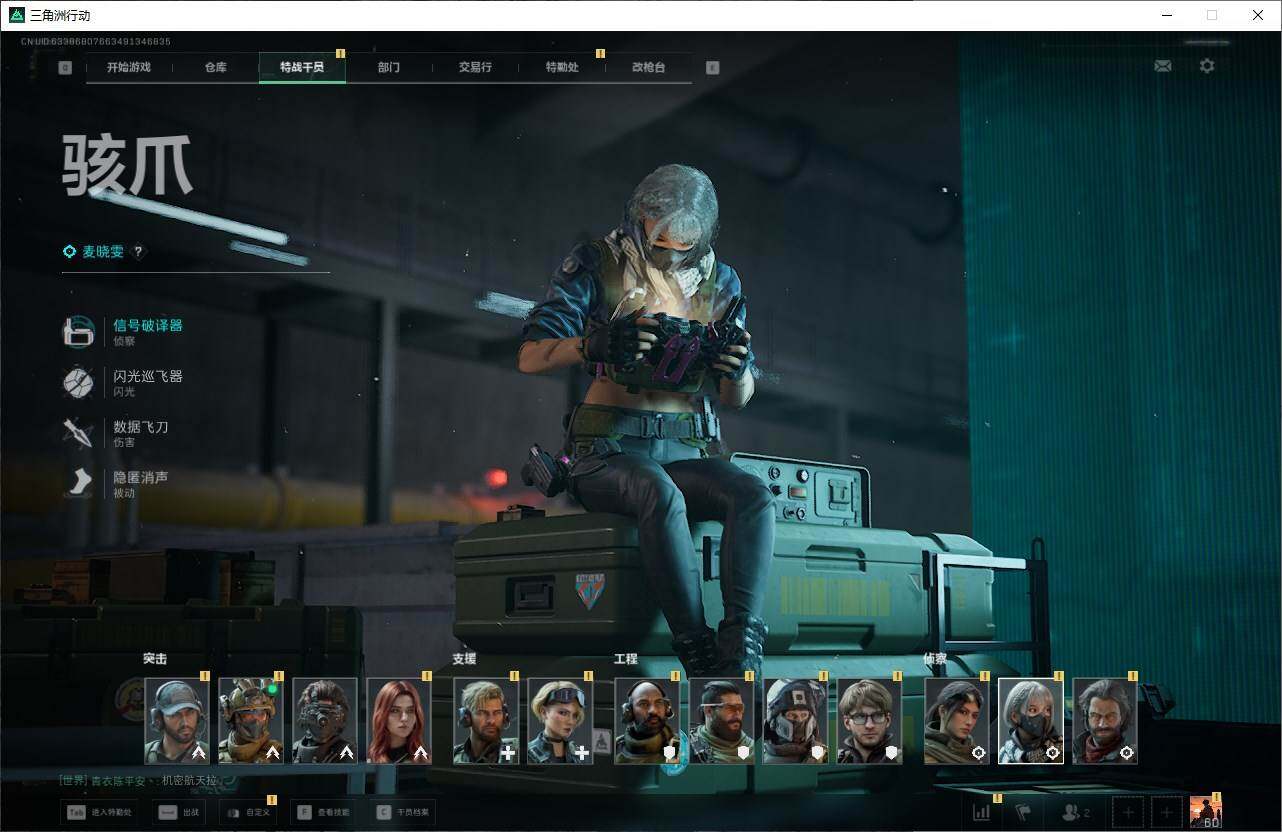The image size is (1282, 832).
Task: Select the 闪光巡飞器 skill icon
Action: (78, 383)
